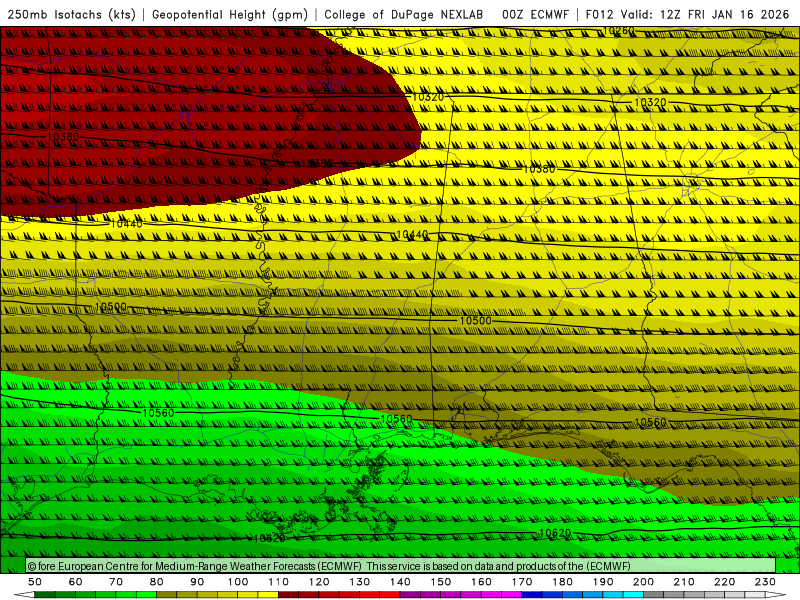Click the '250mb Isotachs (kts)' title text
The width and height of the screenshot is (800, 600).
72,15
